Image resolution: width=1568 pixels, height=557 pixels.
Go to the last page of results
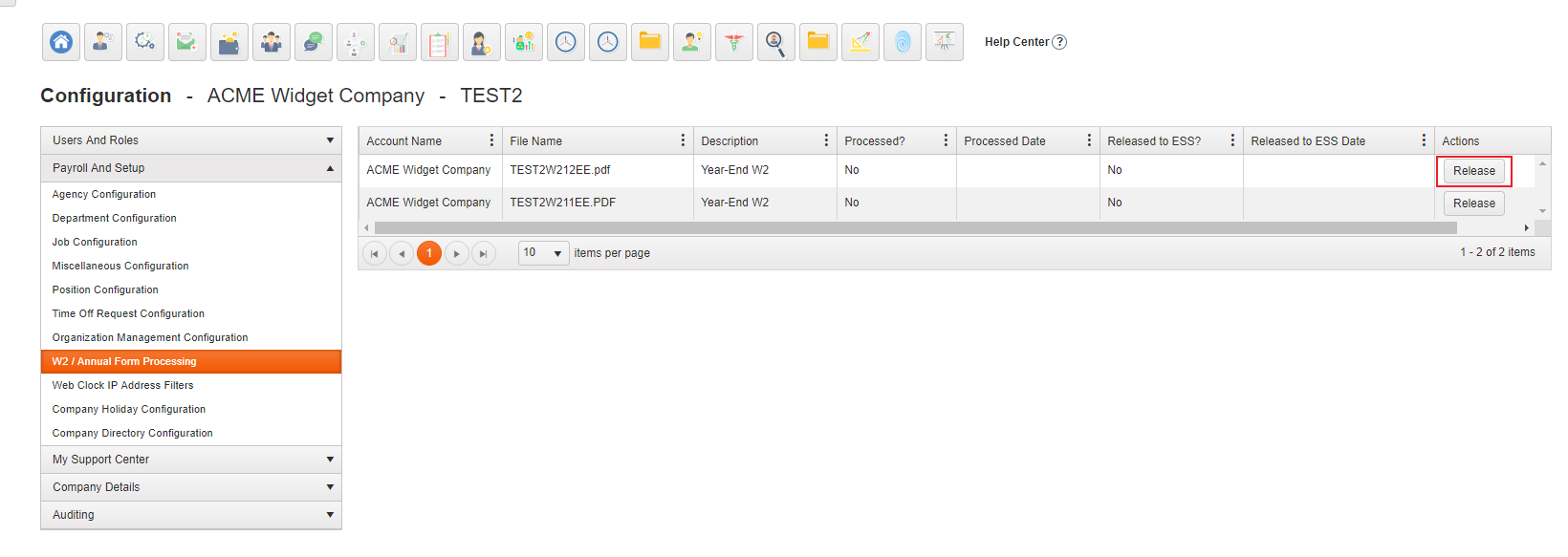484,253
